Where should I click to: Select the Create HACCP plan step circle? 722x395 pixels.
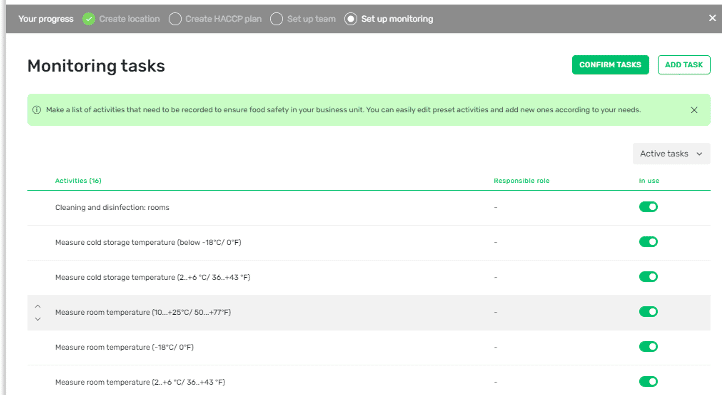[175, 19]
